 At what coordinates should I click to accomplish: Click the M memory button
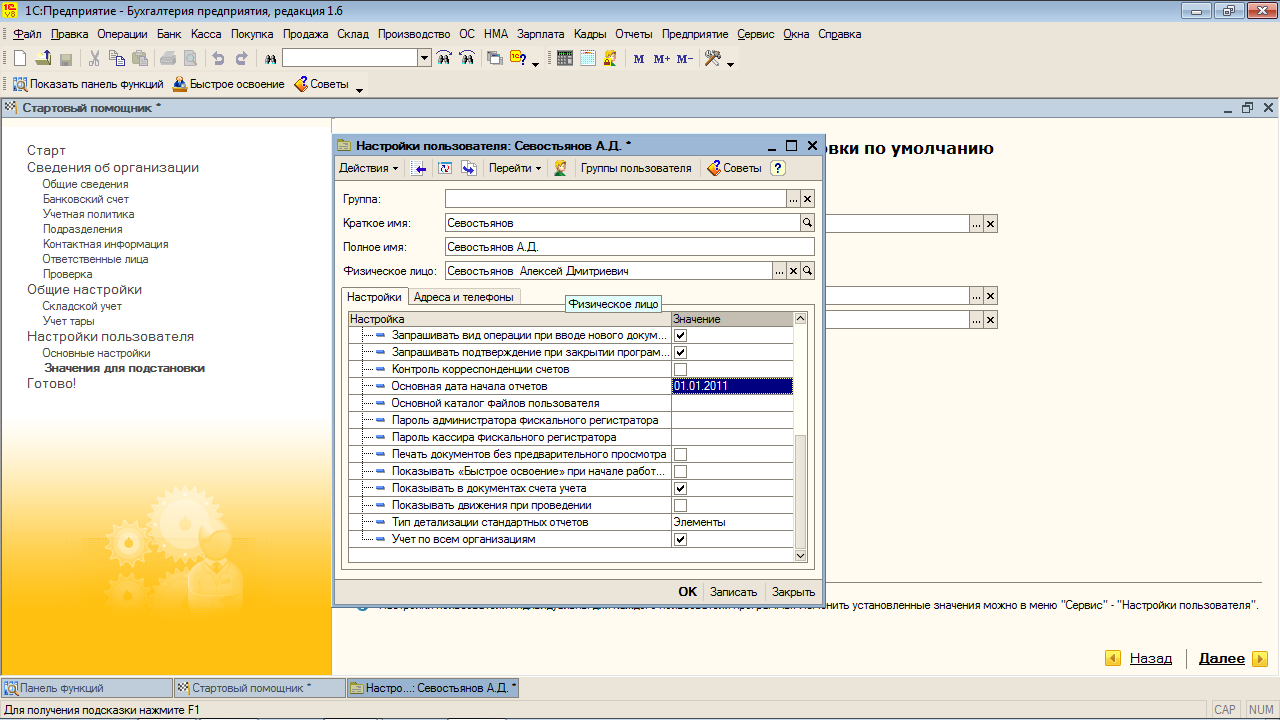[639, 59]
